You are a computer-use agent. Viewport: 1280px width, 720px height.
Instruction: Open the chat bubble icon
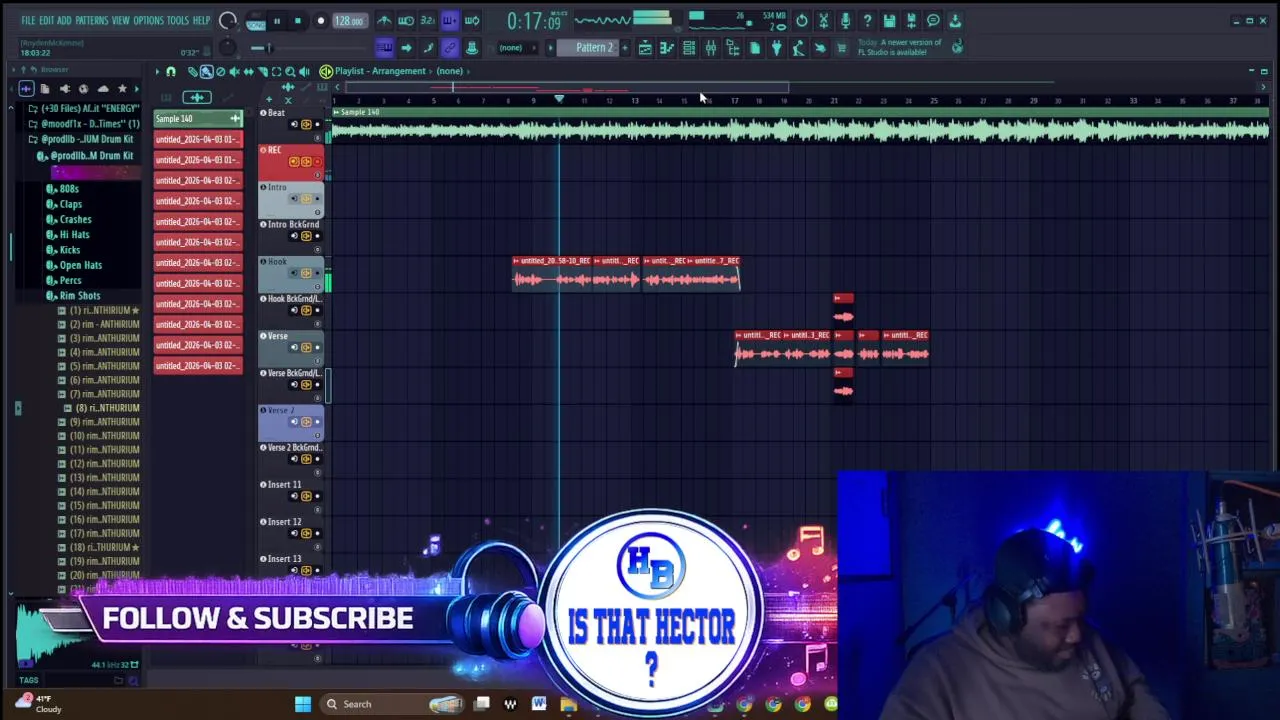coord(933,20)
